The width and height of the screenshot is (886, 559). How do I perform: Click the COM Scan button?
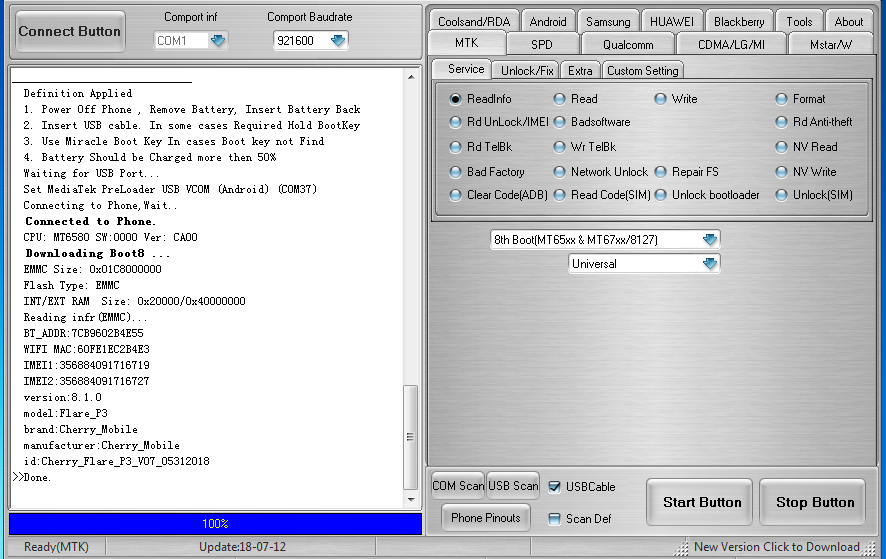[x=458, y=486]
